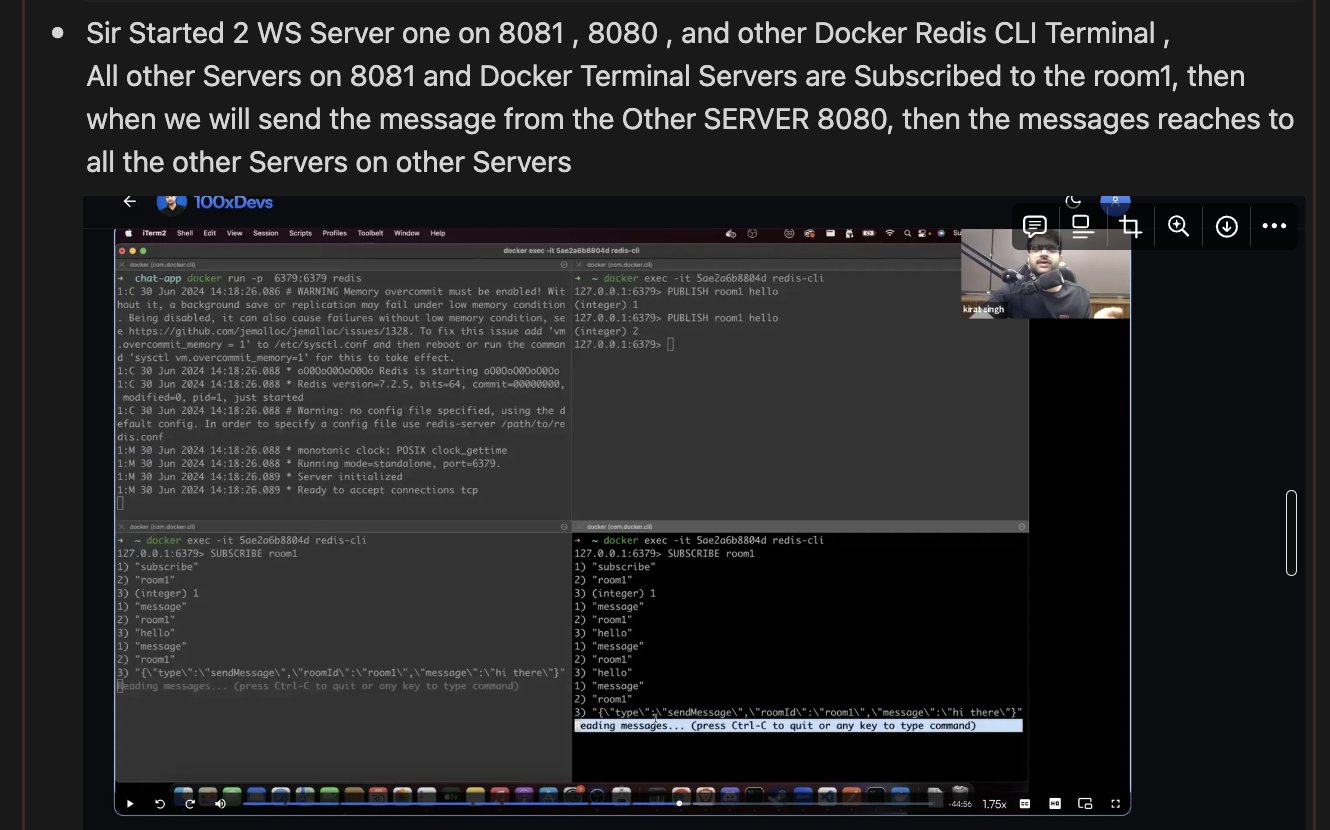Open the Help menu in iTerm2

tap(438, 233)
